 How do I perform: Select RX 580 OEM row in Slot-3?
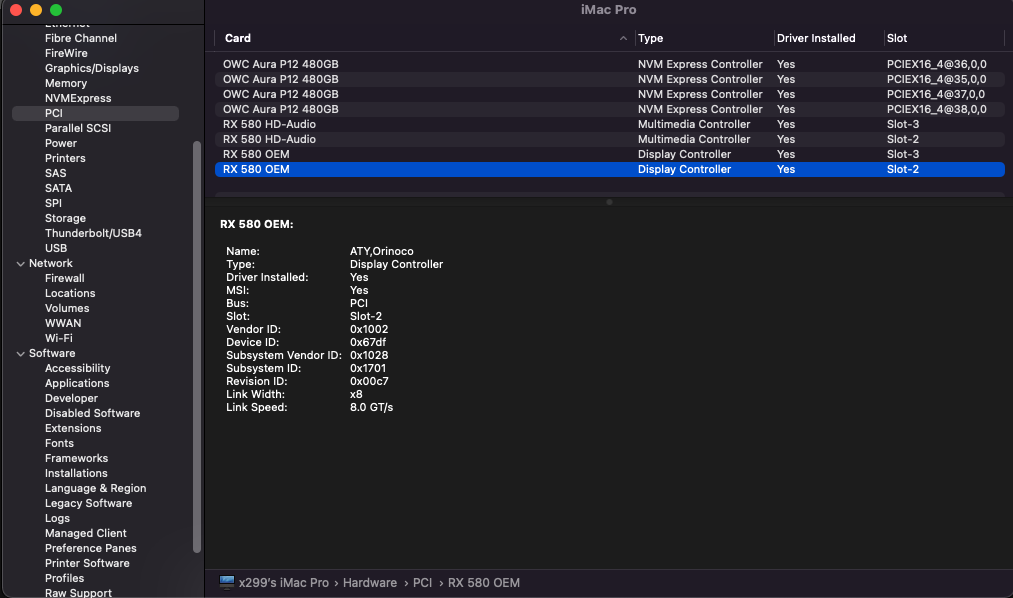tap(609, 154)
